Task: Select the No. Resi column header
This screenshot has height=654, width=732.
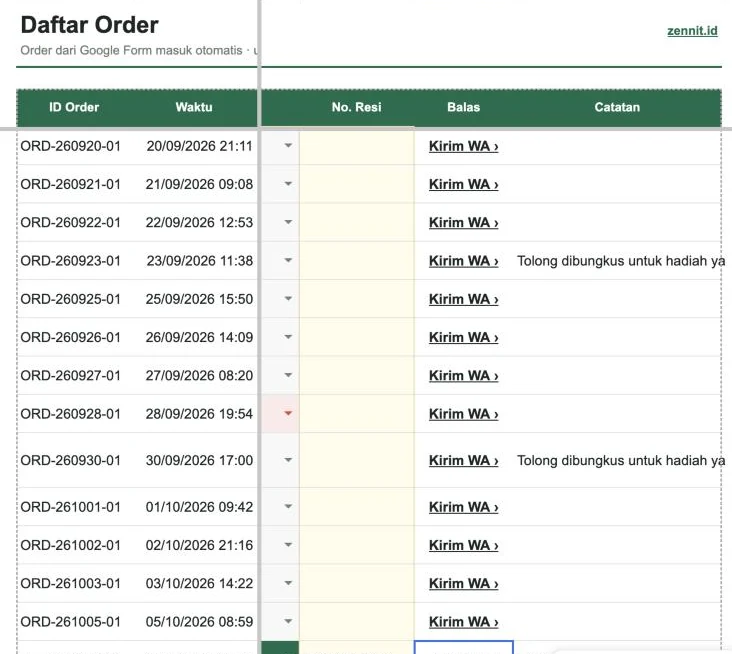Action: pyautogui.click(x=356, y=107)
